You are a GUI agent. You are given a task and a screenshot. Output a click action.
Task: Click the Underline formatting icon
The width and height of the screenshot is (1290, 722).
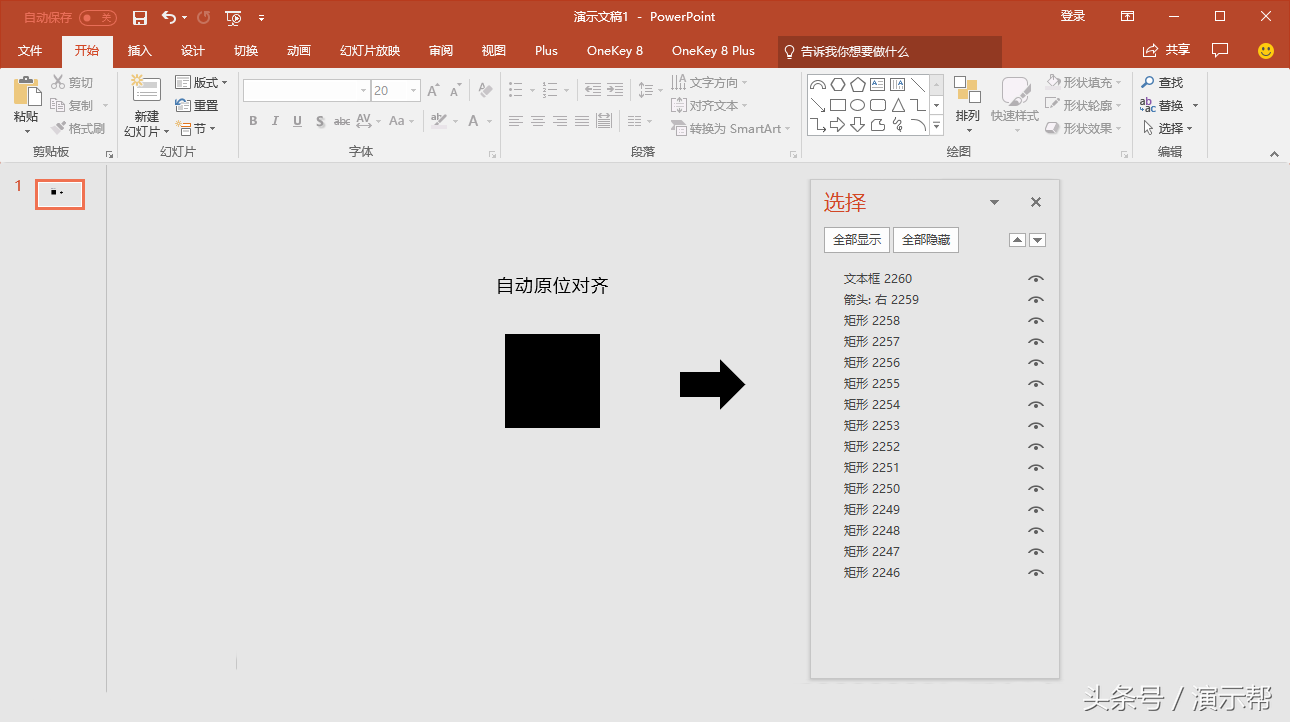click(297, 121)
